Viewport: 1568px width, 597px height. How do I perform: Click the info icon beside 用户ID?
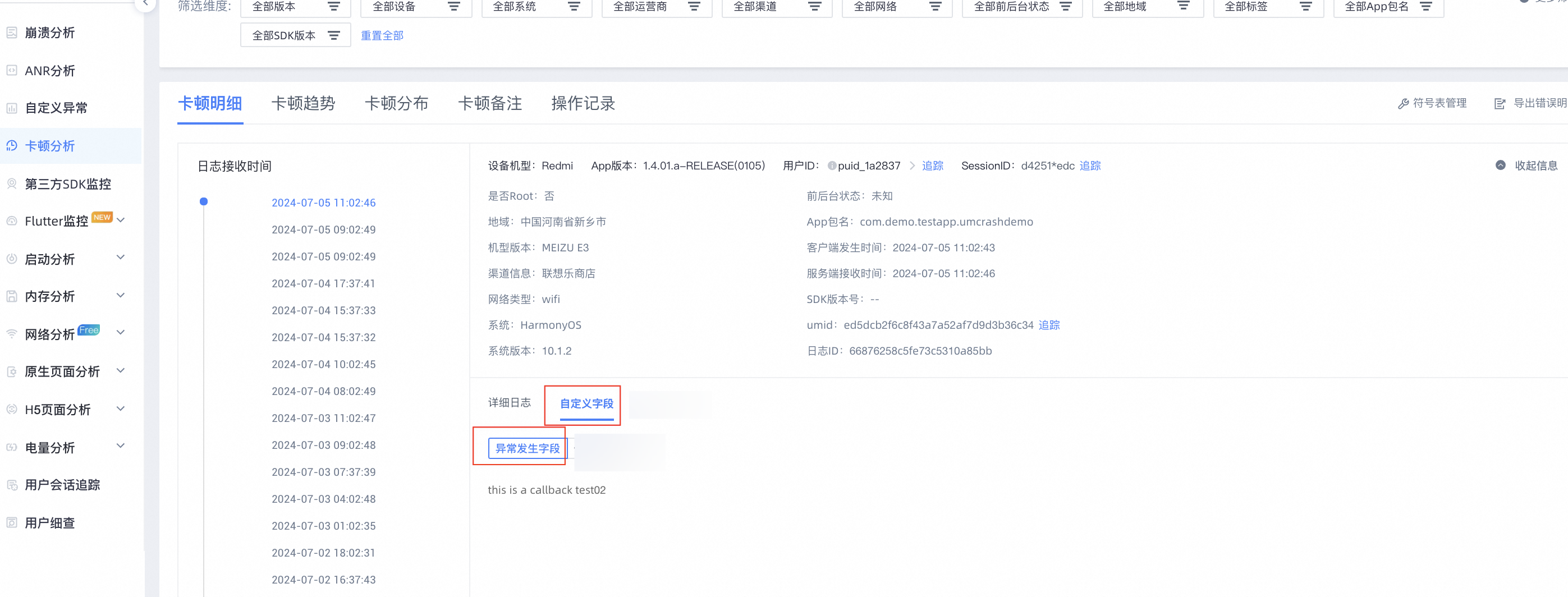tap(832, 166)
